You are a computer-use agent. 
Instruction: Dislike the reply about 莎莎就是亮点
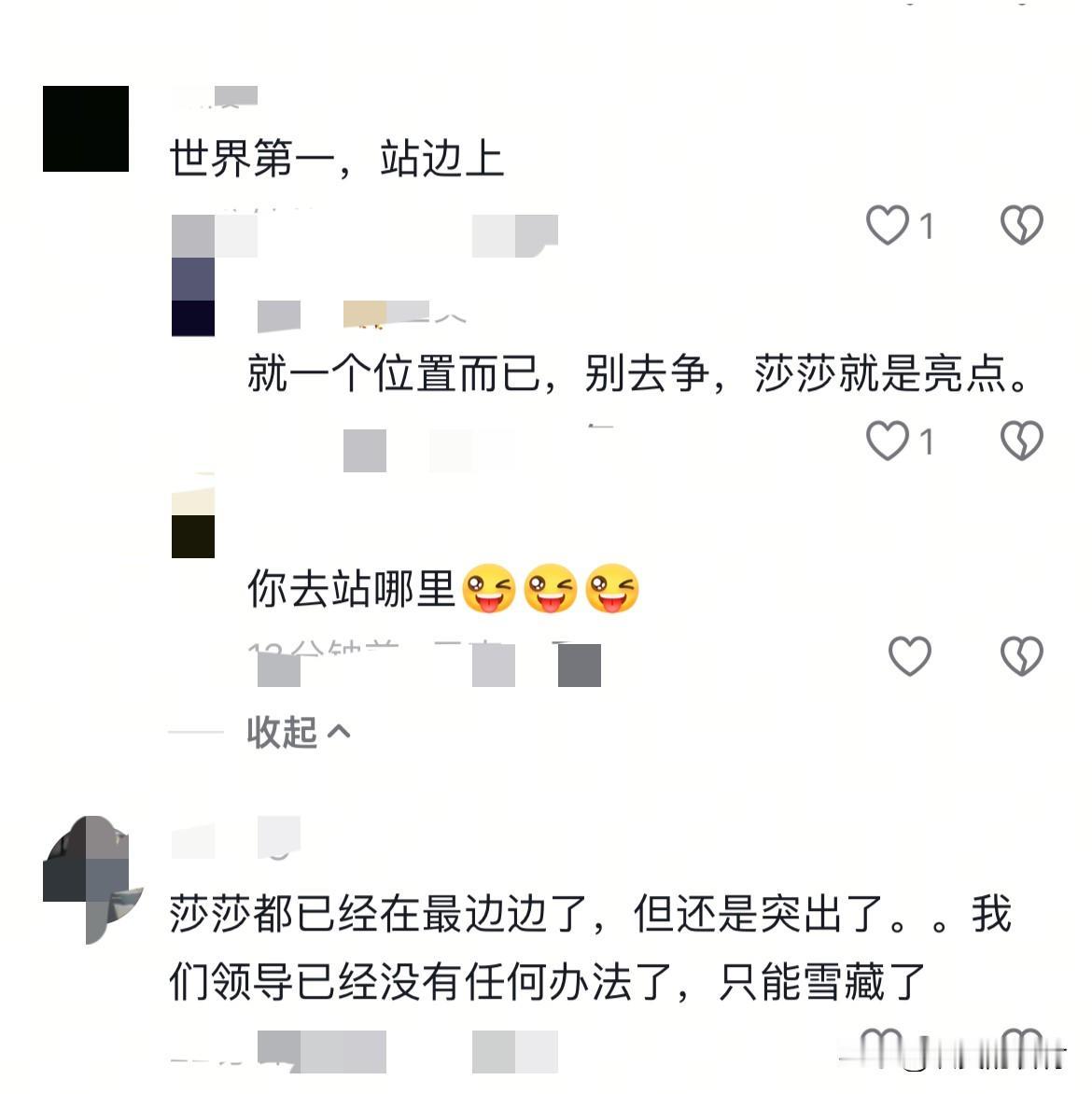1021,441
